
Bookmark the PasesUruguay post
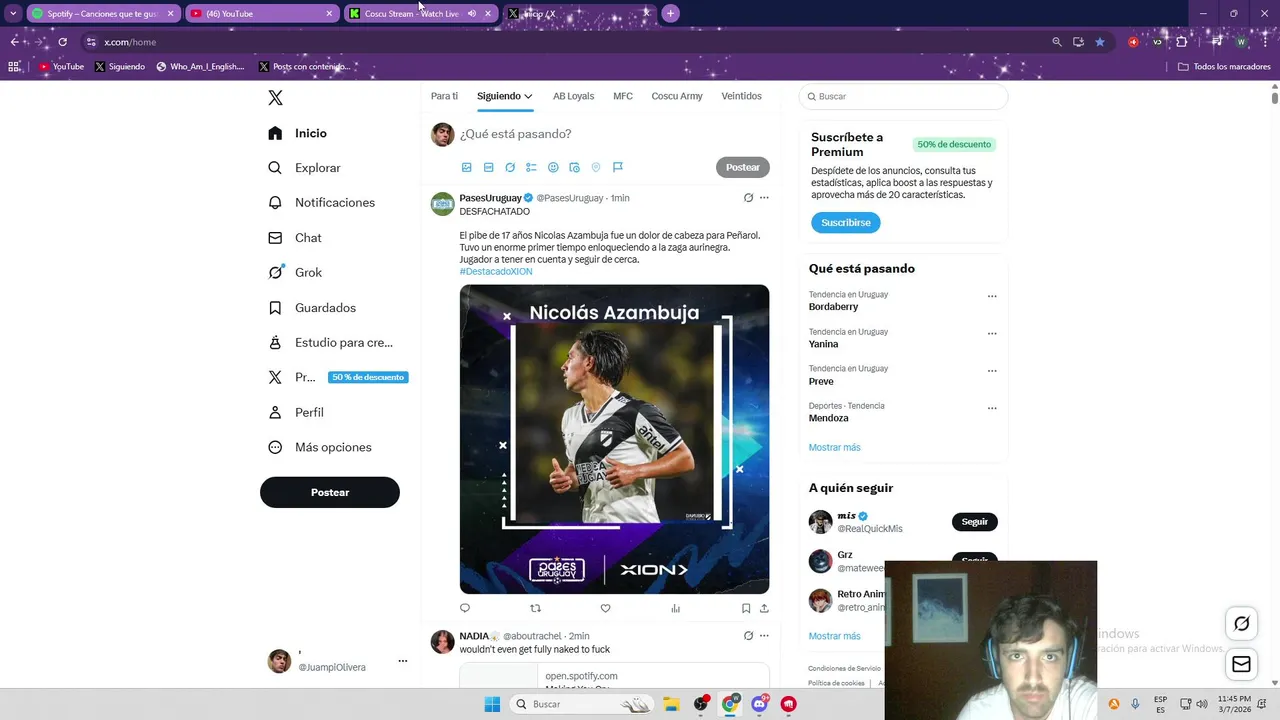pos(746,608)
